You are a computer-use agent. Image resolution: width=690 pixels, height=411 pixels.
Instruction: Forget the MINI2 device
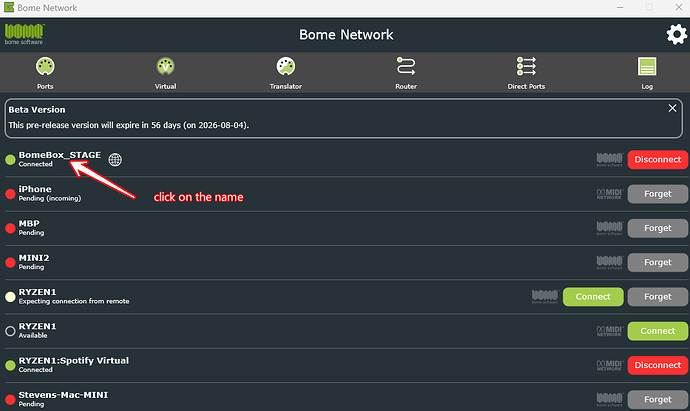click(x=657, y=263)
